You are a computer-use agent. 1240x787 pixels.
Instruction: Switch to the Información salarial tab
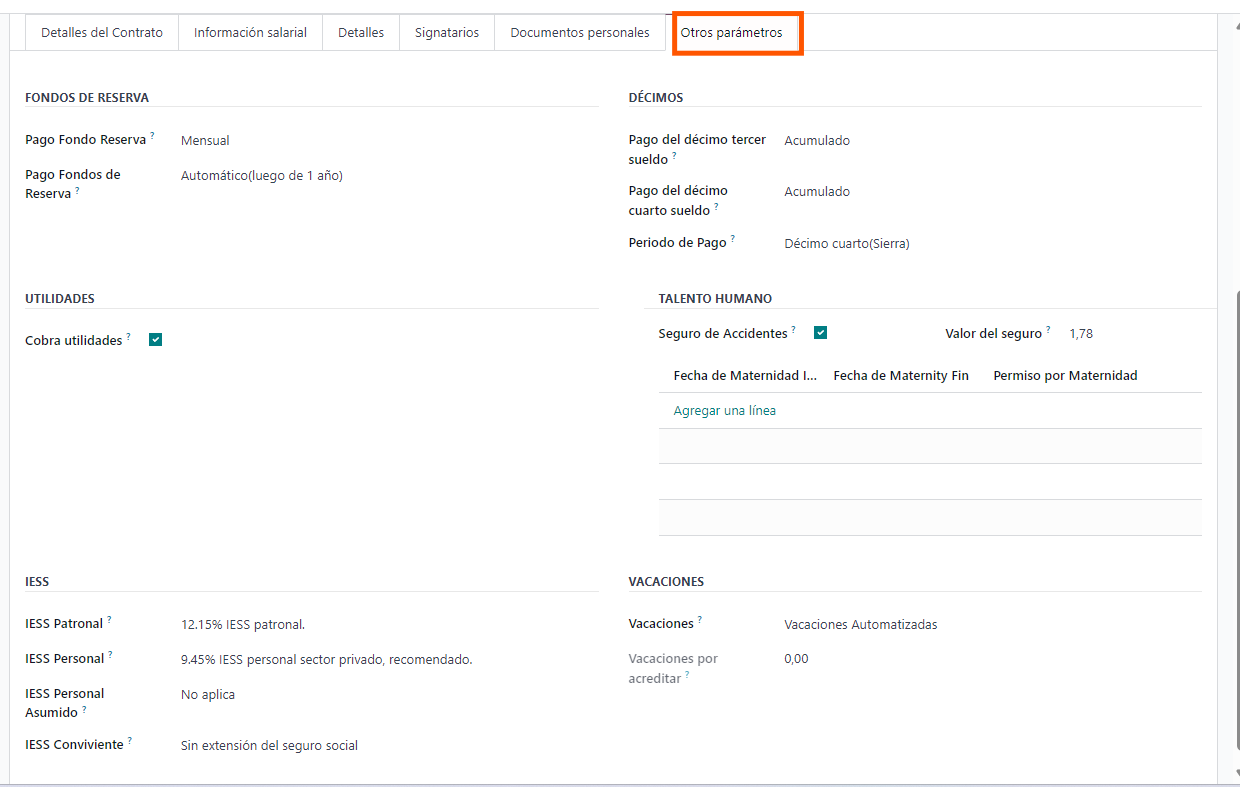pyautogui.click(x=250, y=33)
